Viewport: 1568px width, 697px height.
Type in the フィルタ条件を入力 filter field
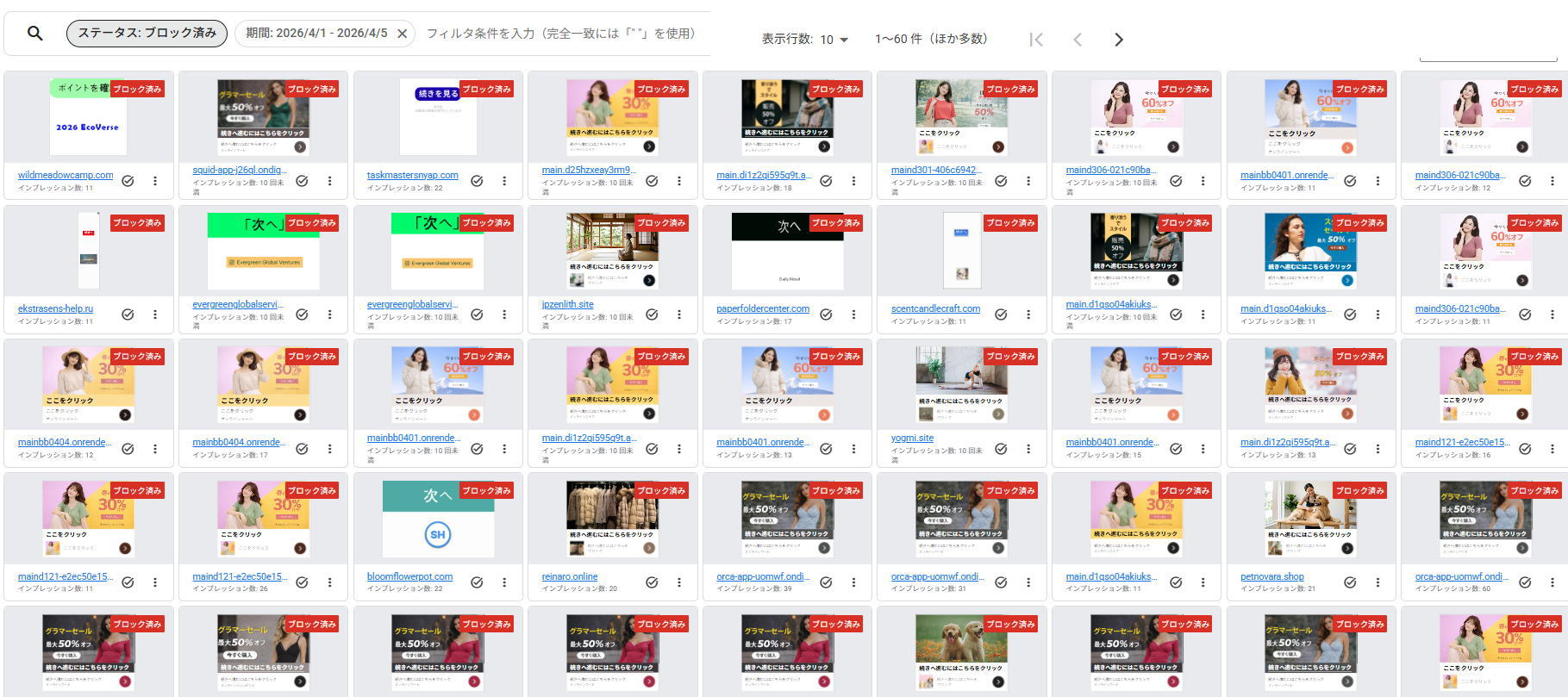pyautogui.click(x=560, y=34)
